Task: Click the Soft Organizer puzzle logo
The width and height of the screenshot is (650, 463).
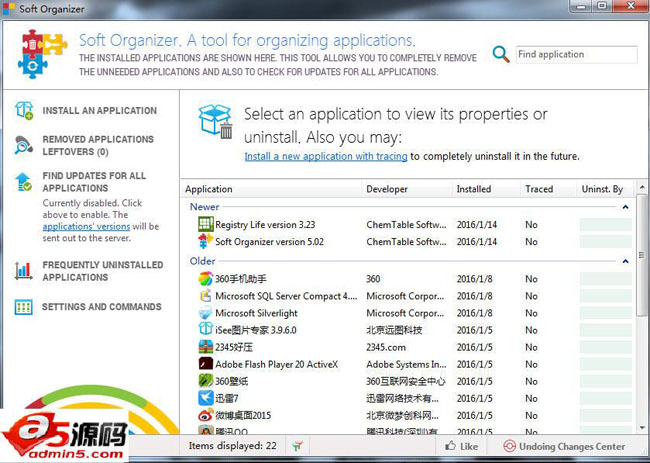Action: pyautogui.click(x=42, y=54)
